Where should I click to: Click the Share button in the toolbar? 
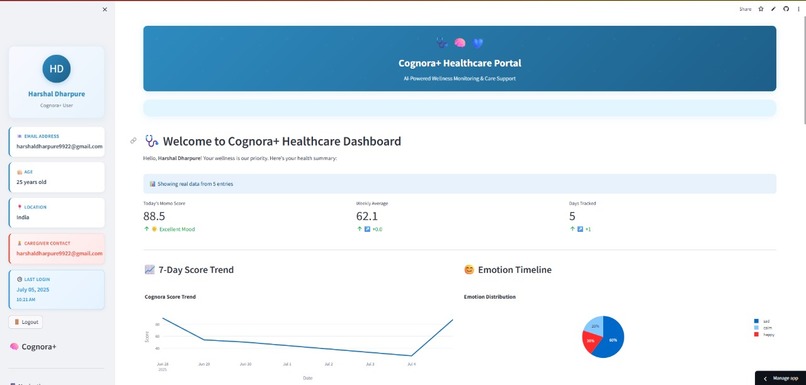tap(745, 9)
